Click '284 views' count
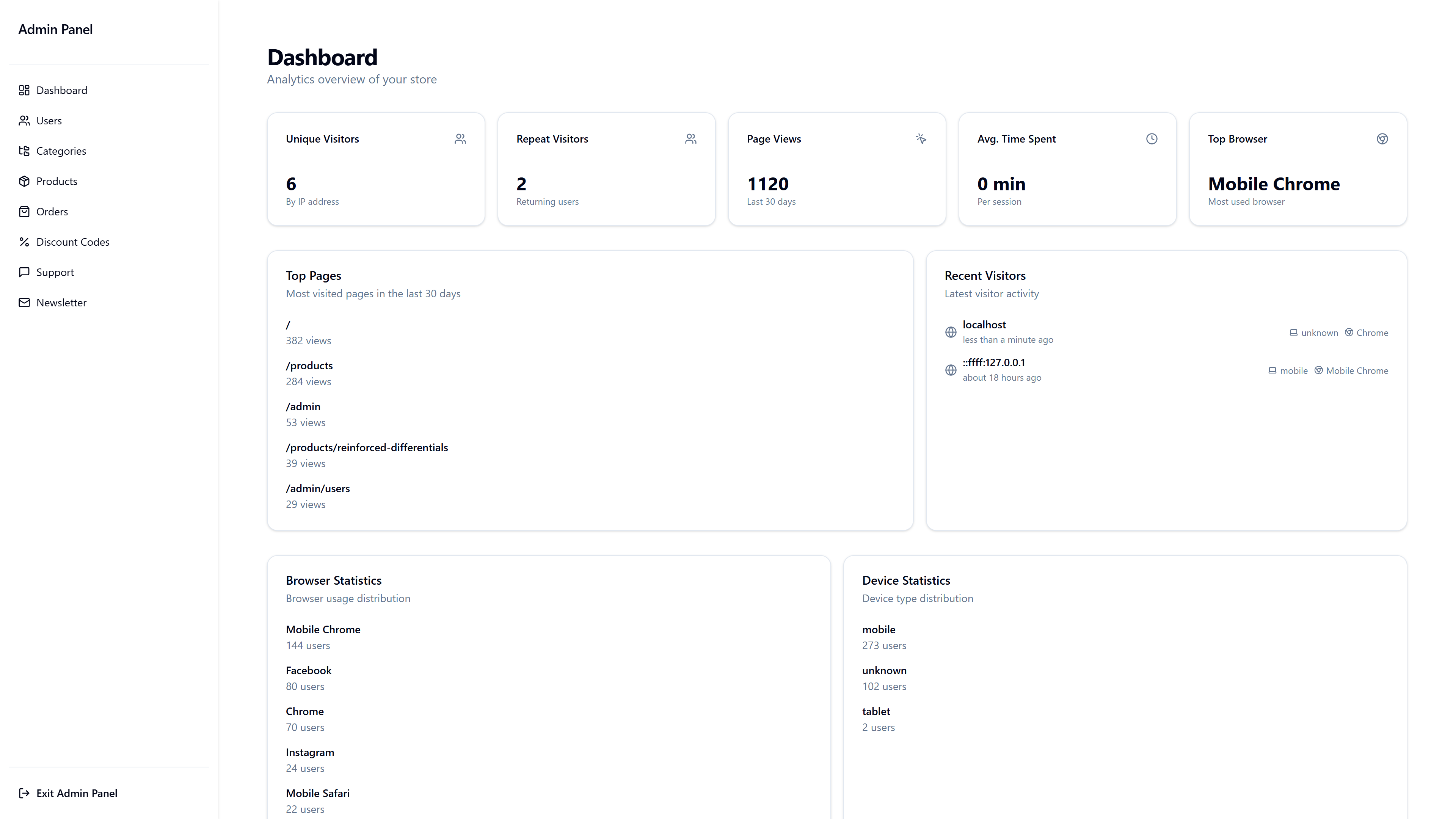Image resolution: width=1456 pixels, height=819 pixels. (x=309, y=381)
